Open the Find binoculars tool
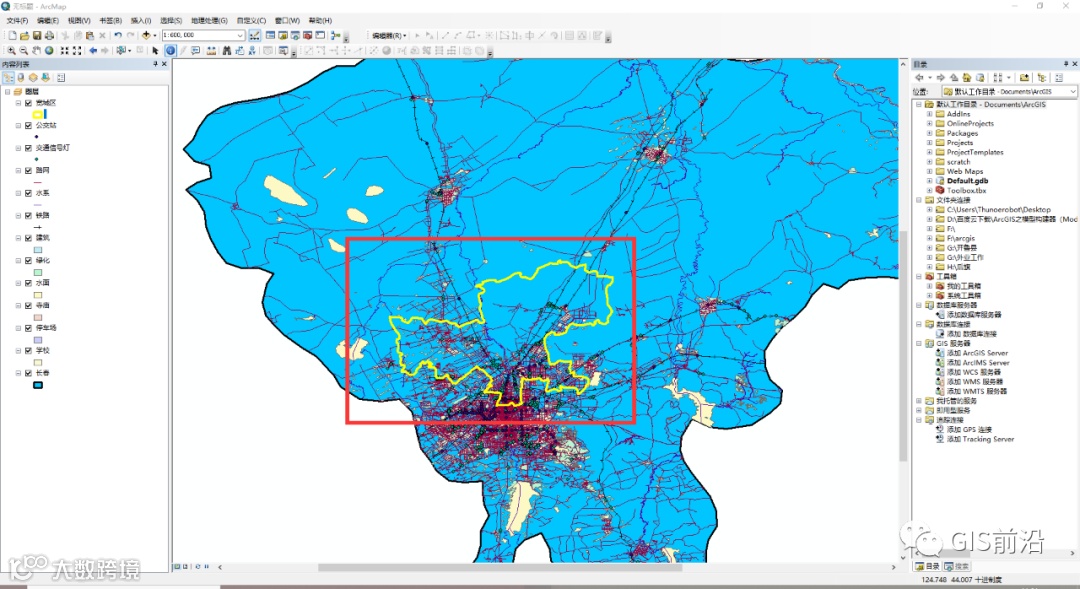1080x589 pixels. pyautogui.click(x=226, y=50)
